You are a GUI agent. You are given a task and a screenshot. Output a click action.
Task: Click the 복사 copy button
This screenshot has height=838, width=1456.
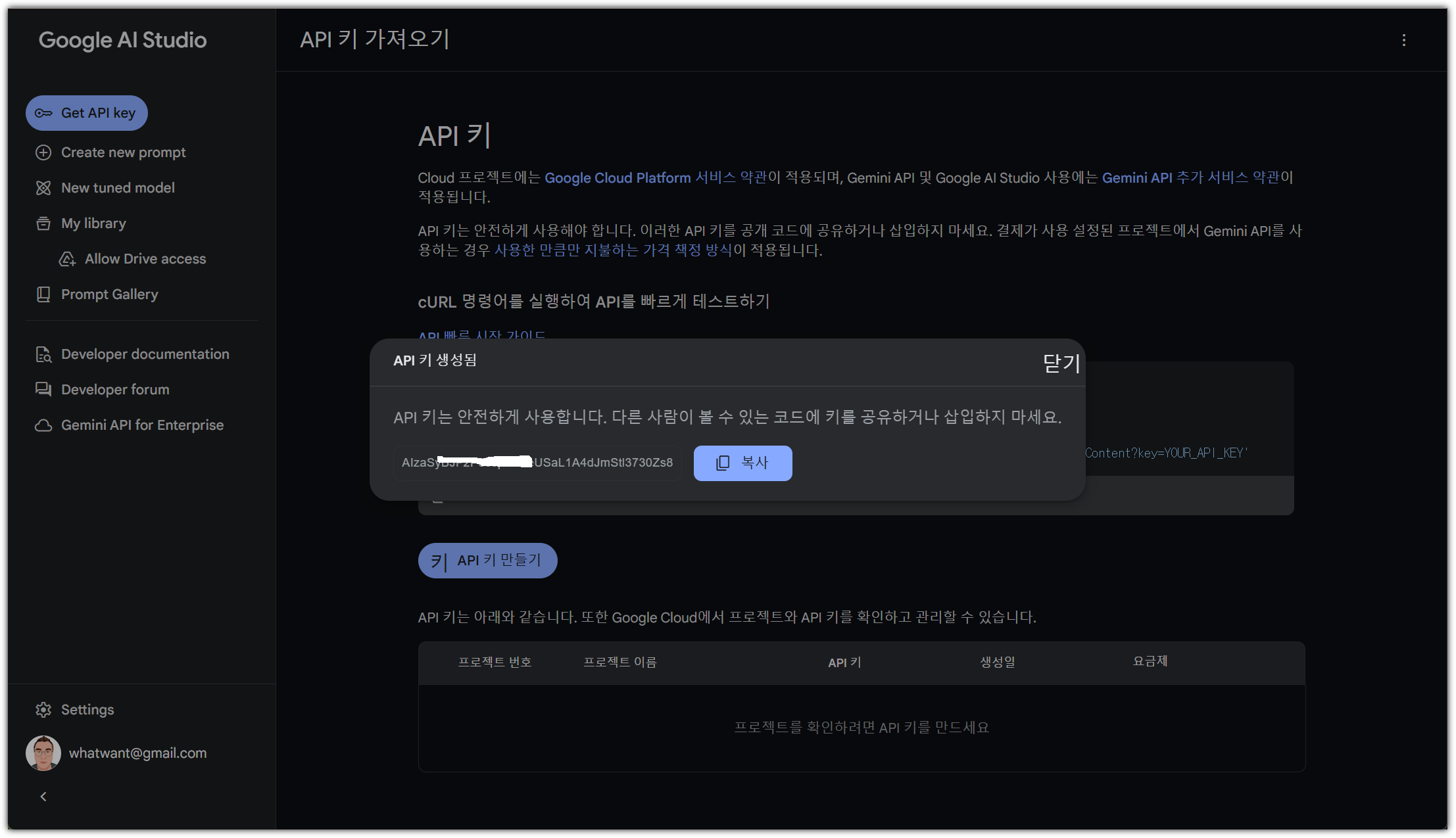742,463
